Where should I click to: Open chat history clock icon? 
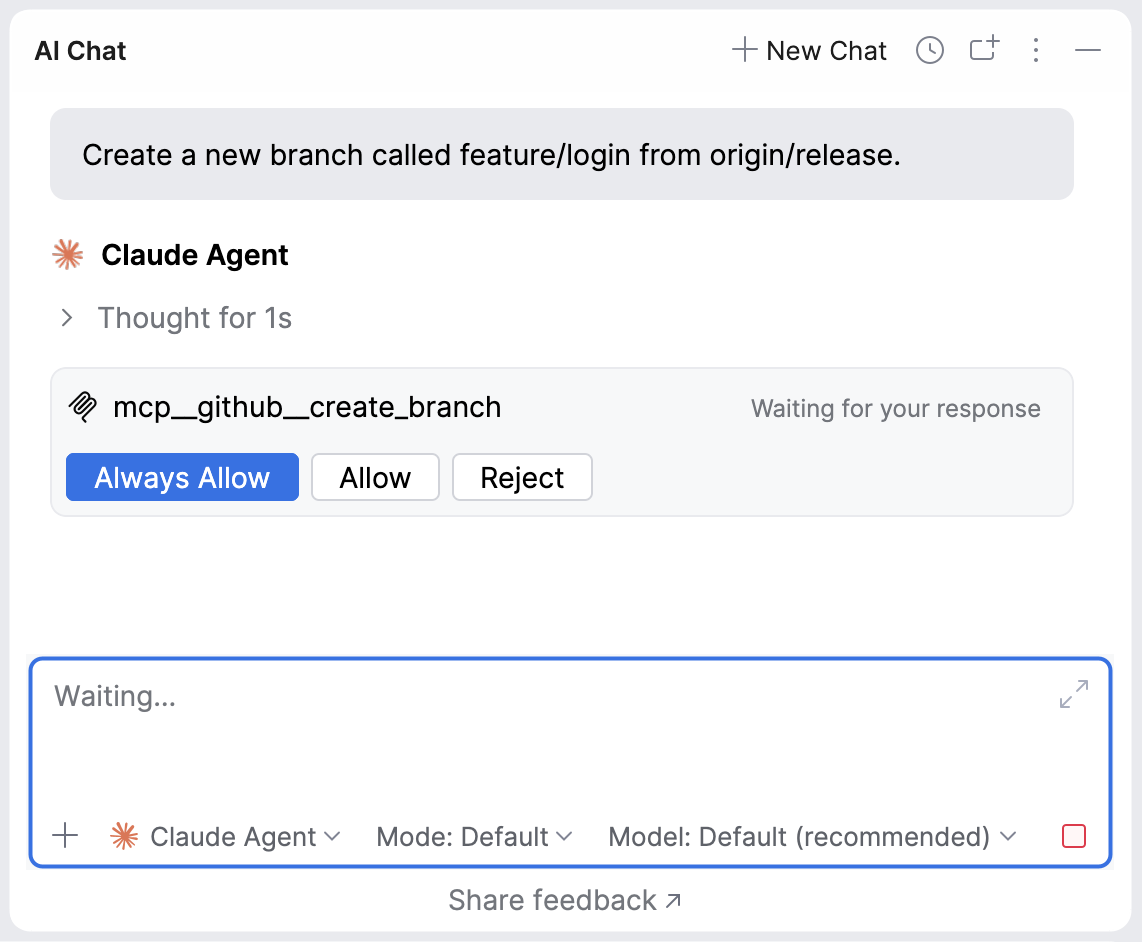click(x=930, y=51)
